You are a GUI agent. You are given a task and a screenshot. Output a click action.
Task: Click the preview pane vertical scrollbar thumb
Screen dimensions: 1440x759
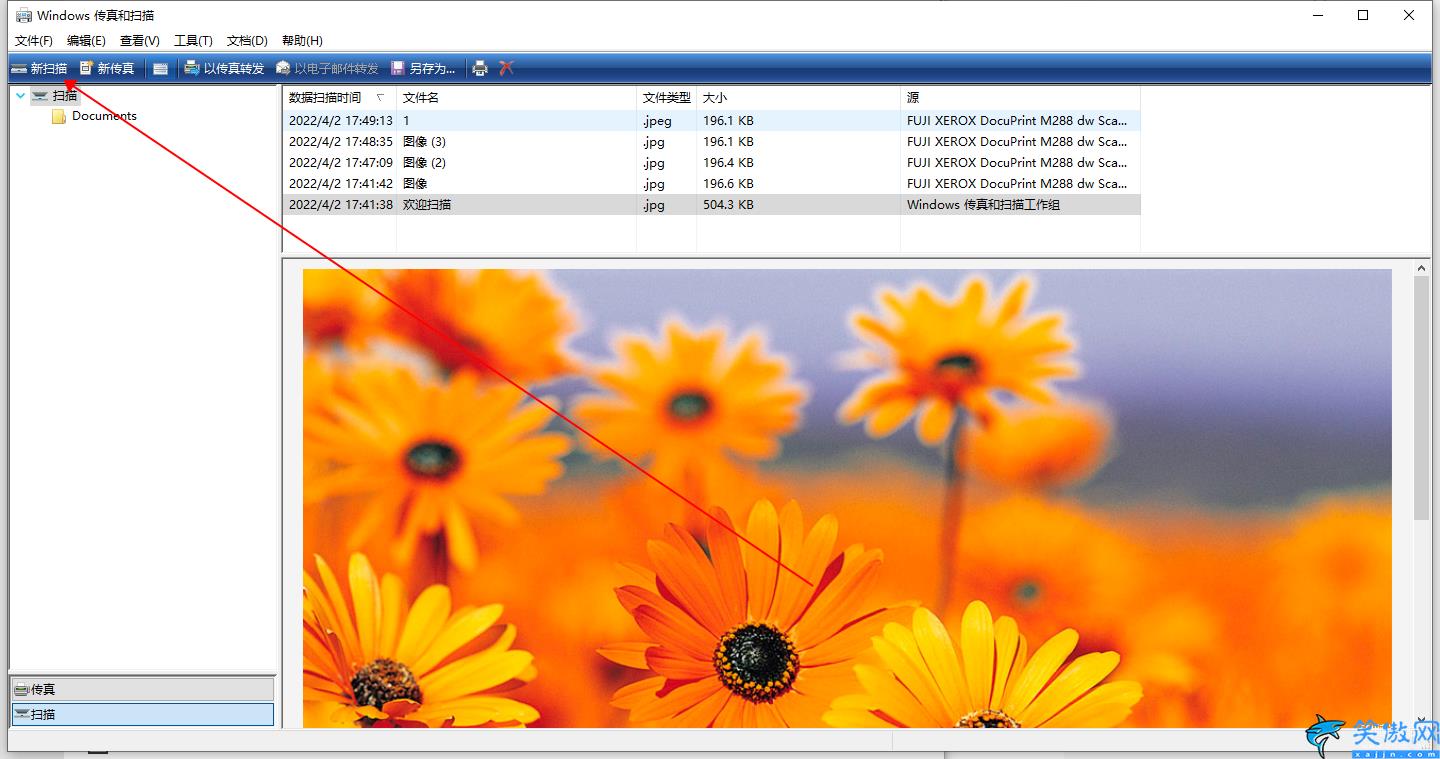click(x=1421, y=398)
